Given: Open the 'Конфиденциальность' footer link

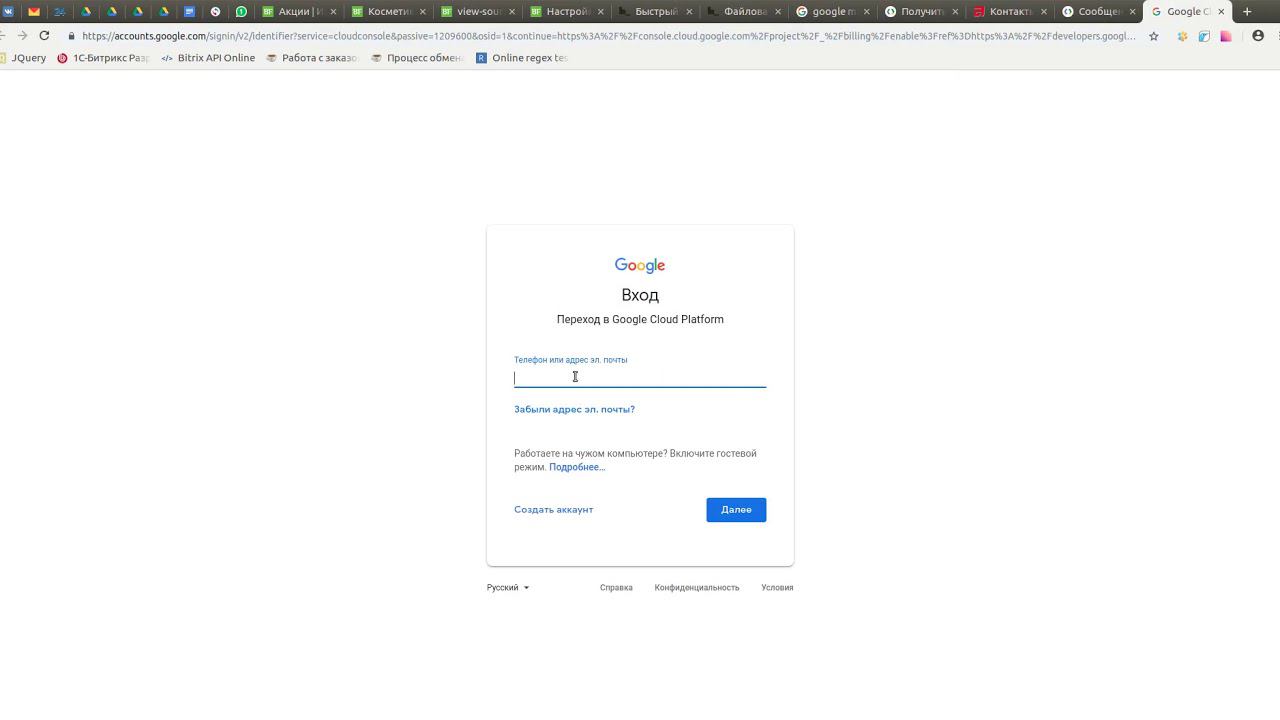Looking at the screenshot, I should coord(697,587).
